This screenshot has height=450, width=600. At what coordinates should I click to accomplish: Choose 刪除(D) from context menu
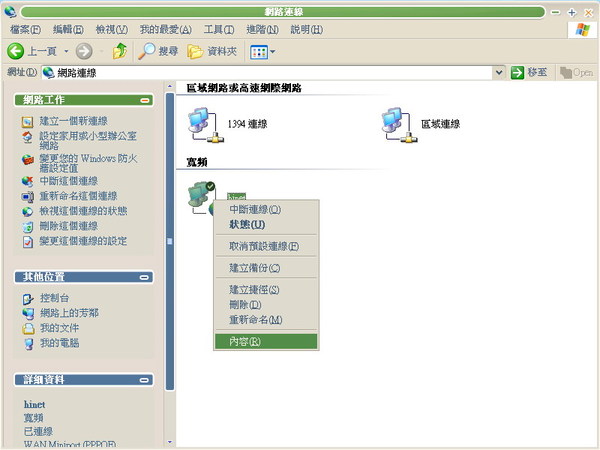pyautogui.click(x=266, y=305)
